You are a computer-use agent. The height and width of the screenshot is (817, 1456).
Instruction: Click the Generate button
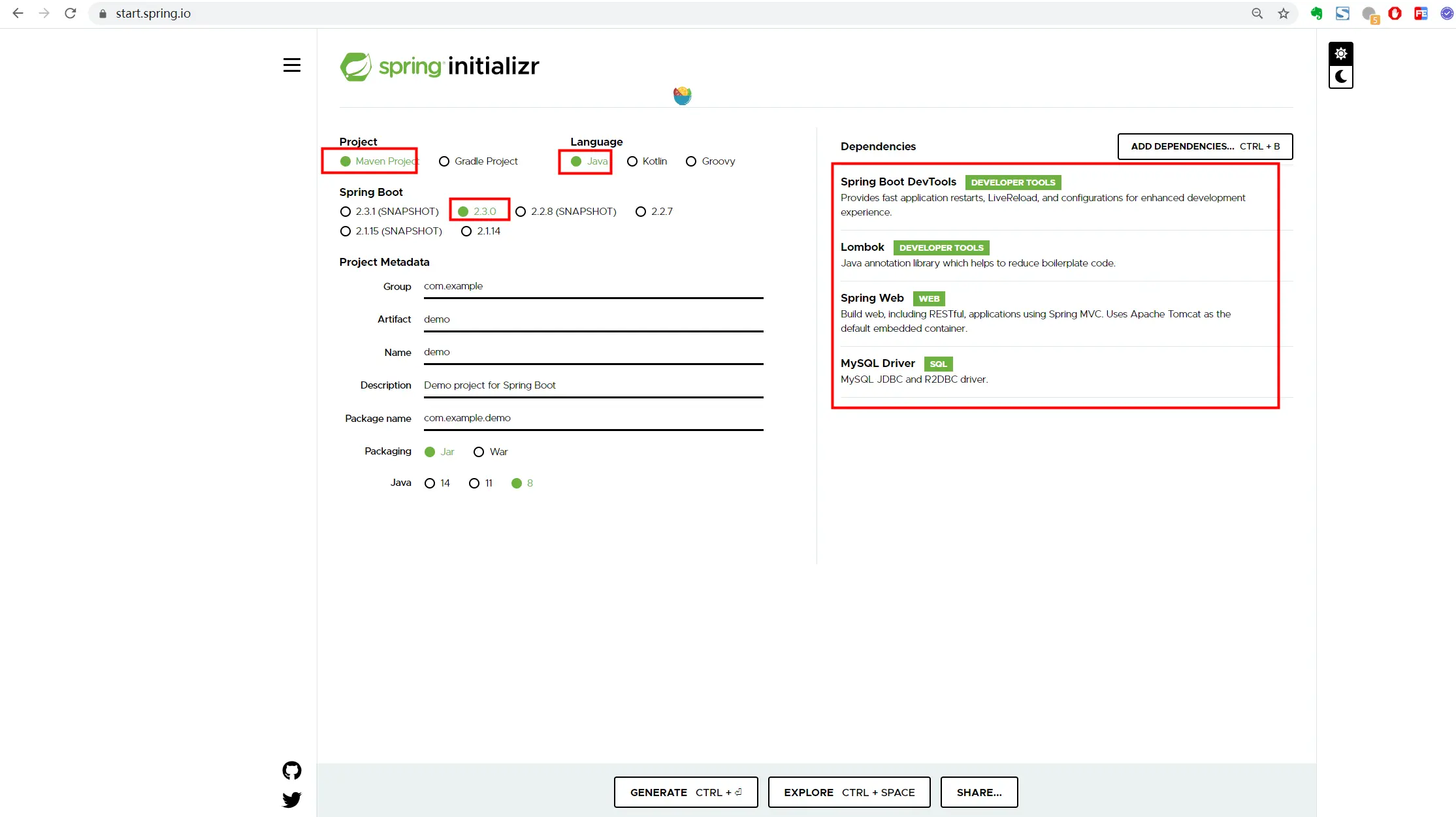point(685,792)
